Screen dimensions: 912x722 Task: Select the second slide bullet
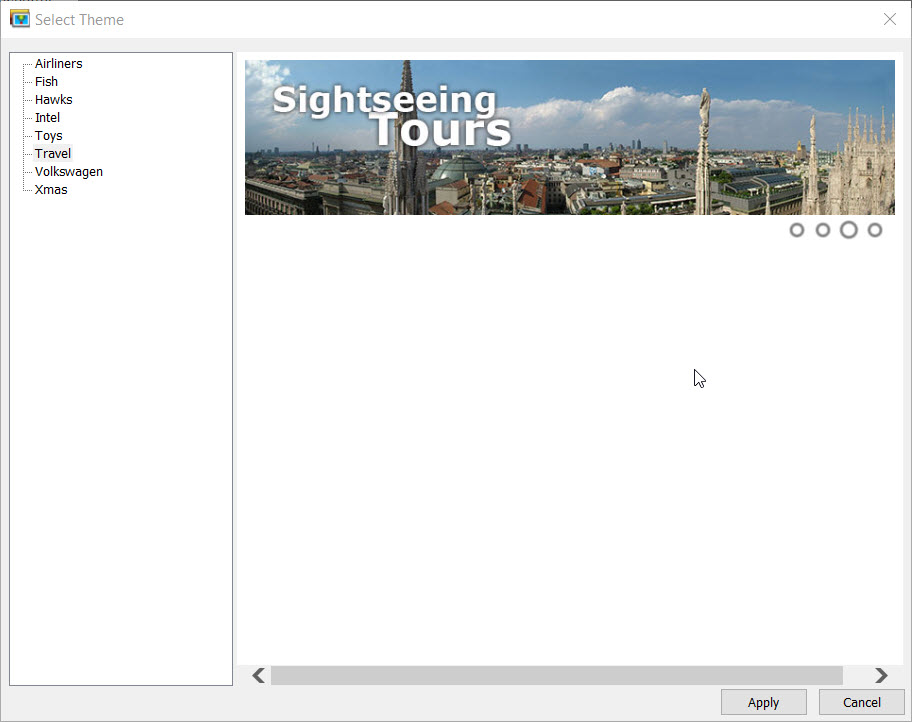(822, 230)
